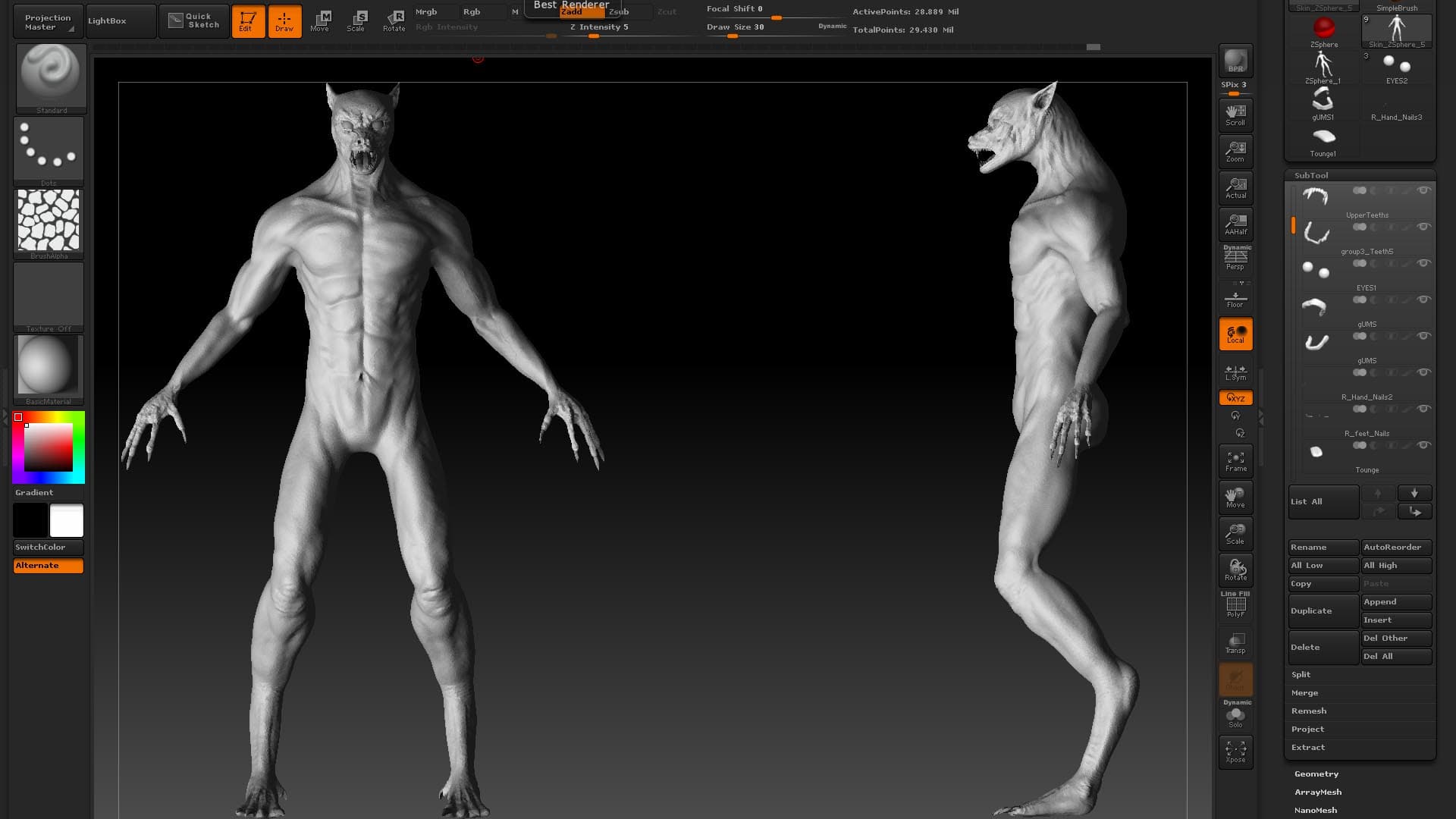This screenshot has height=819, width=1456.
Task: Expand the NanoMesh section
Action: tap(1316, 811)
